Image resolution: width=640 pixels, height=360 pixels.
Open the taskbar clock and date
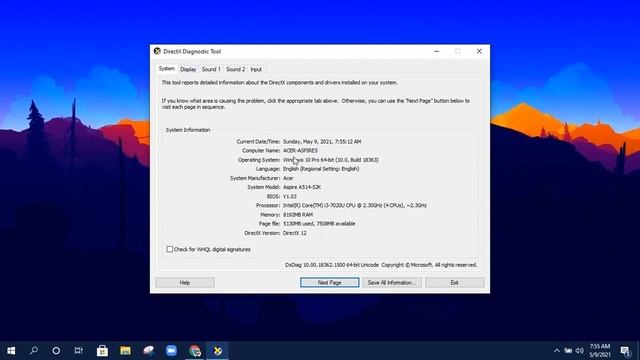(x=600, y=351)
